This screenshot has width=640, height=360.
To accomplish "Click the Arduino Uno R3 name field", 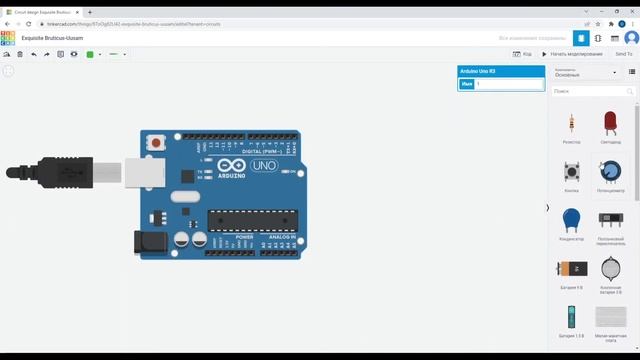I will click(509, 84).
